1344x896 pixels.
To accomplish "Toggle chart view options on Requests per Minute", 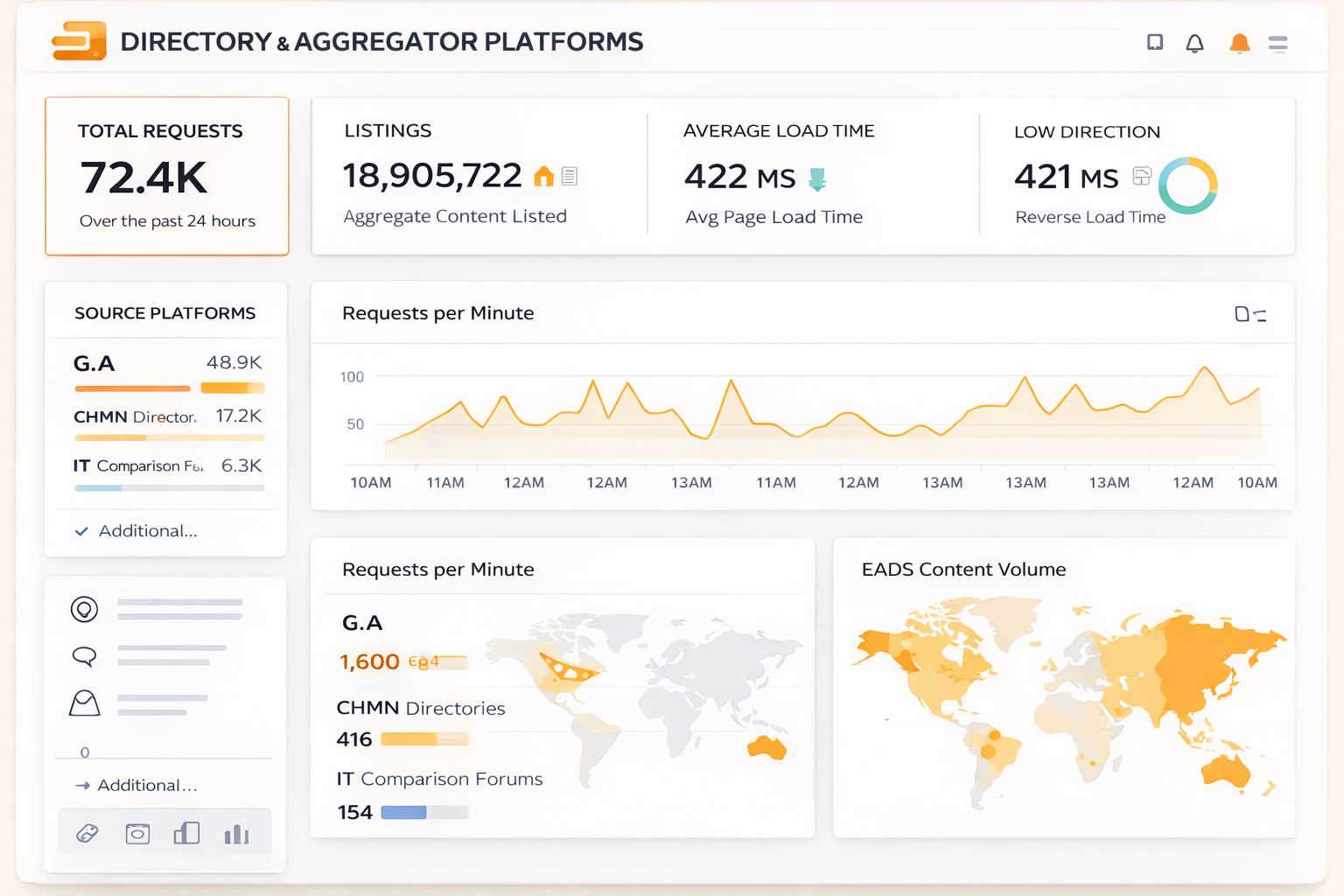I will pyautogui.click(x=1249, y=314).
